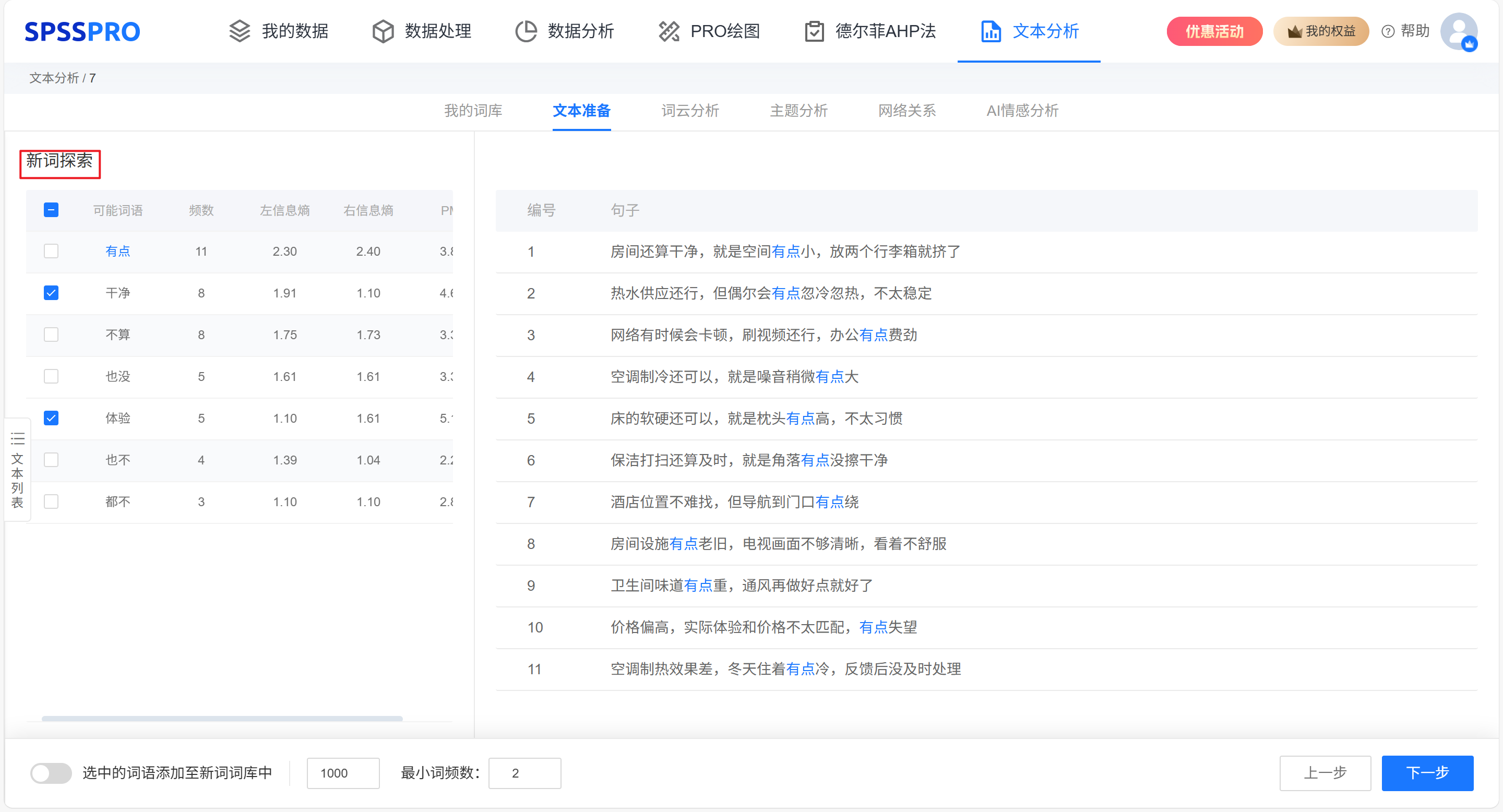The image size is (1503, 812).
Task: Click the table's horizontal scrollbar
Action: [222, 719]
